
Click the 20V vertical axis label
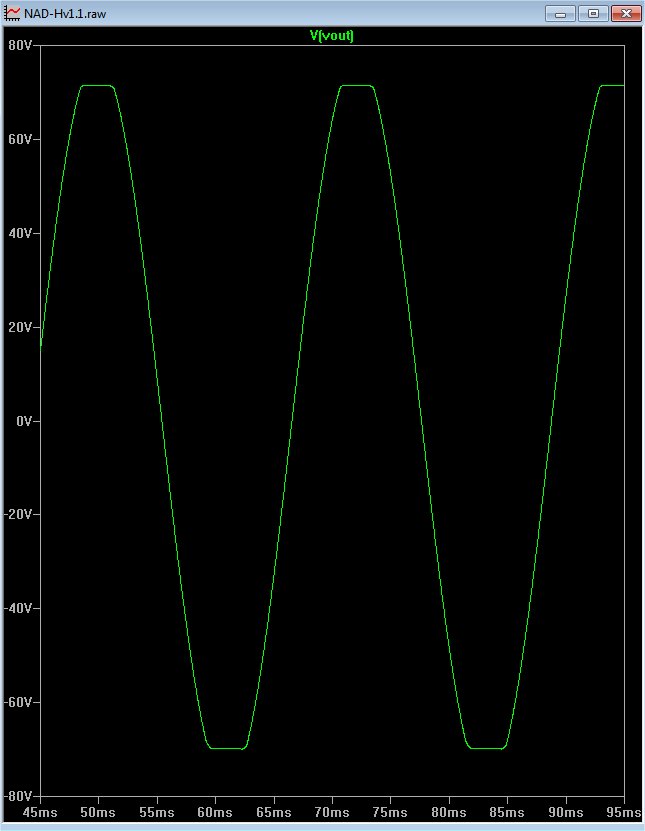21,327
